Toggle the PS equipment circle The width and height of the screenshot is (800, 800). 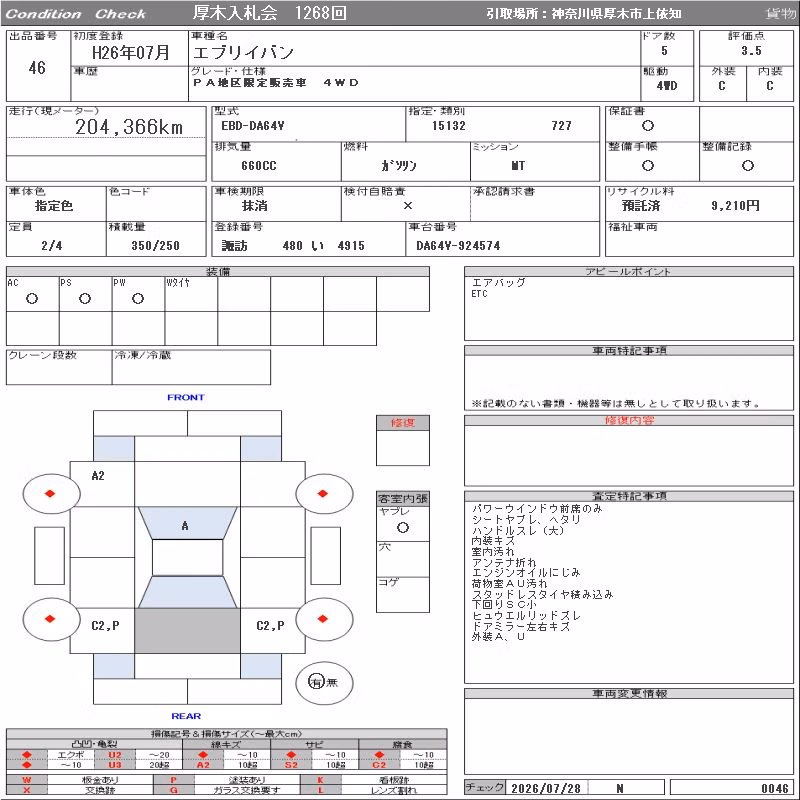pos(85,298)
